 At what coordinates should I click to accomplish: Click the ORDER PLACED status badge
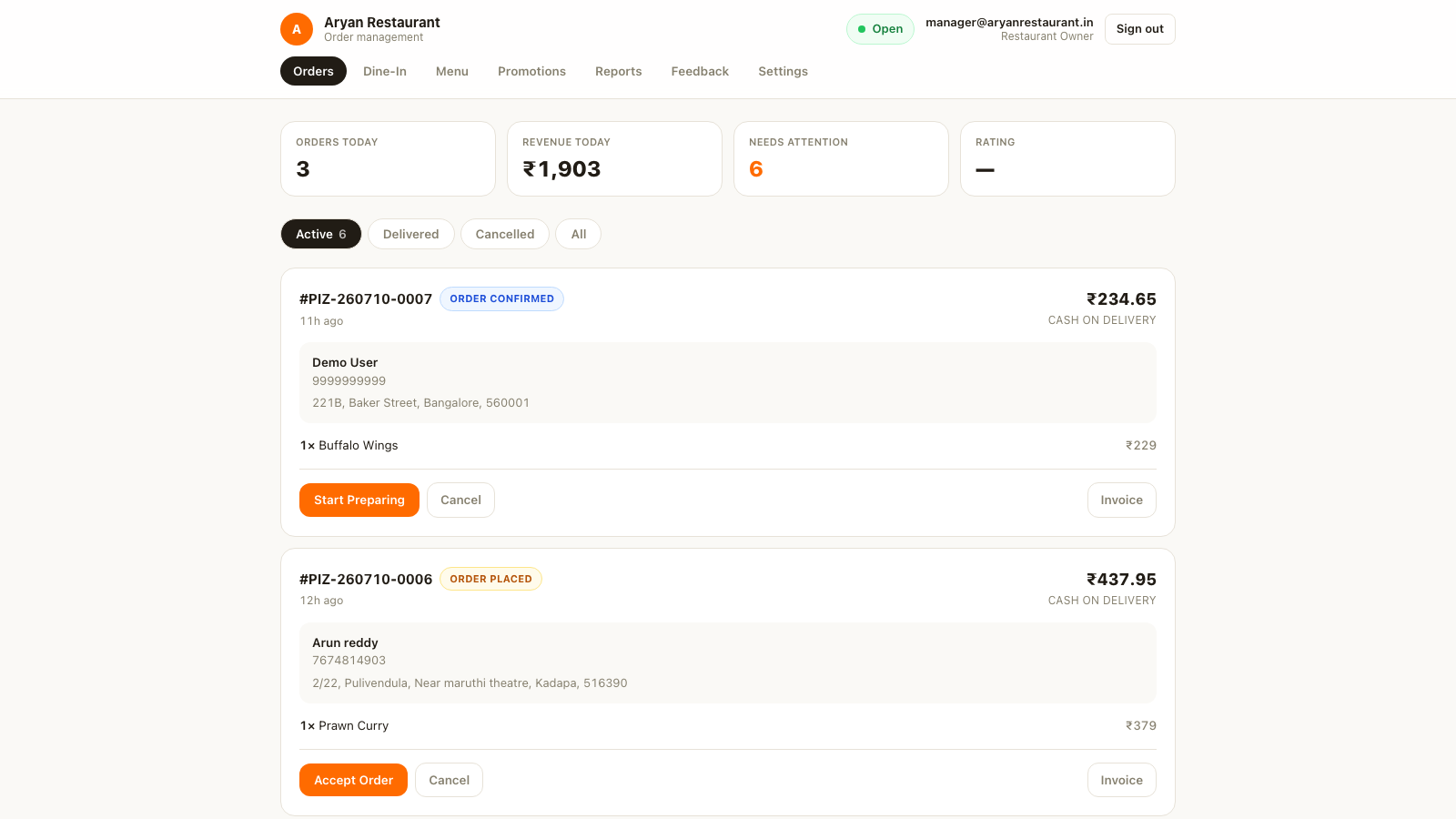click(x=490, y=579)
